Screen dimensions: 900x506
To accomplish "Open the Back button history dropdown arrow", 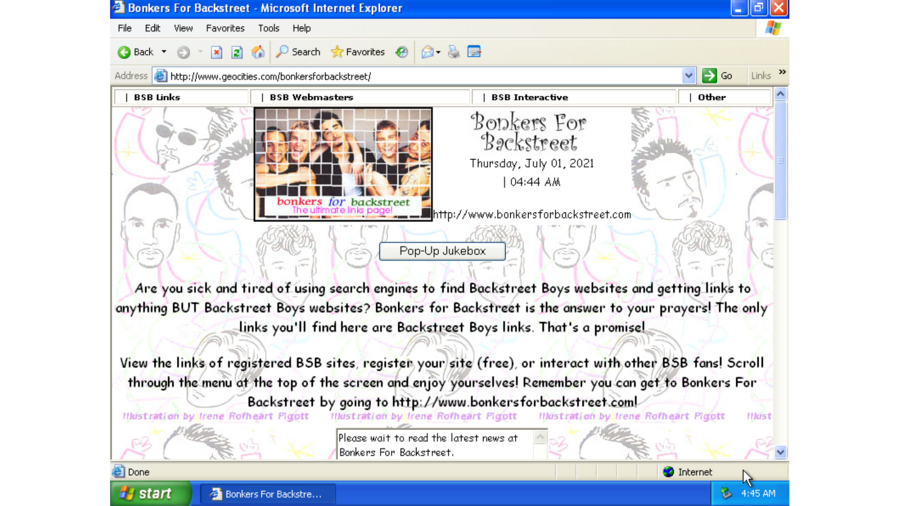I will 164,52.
